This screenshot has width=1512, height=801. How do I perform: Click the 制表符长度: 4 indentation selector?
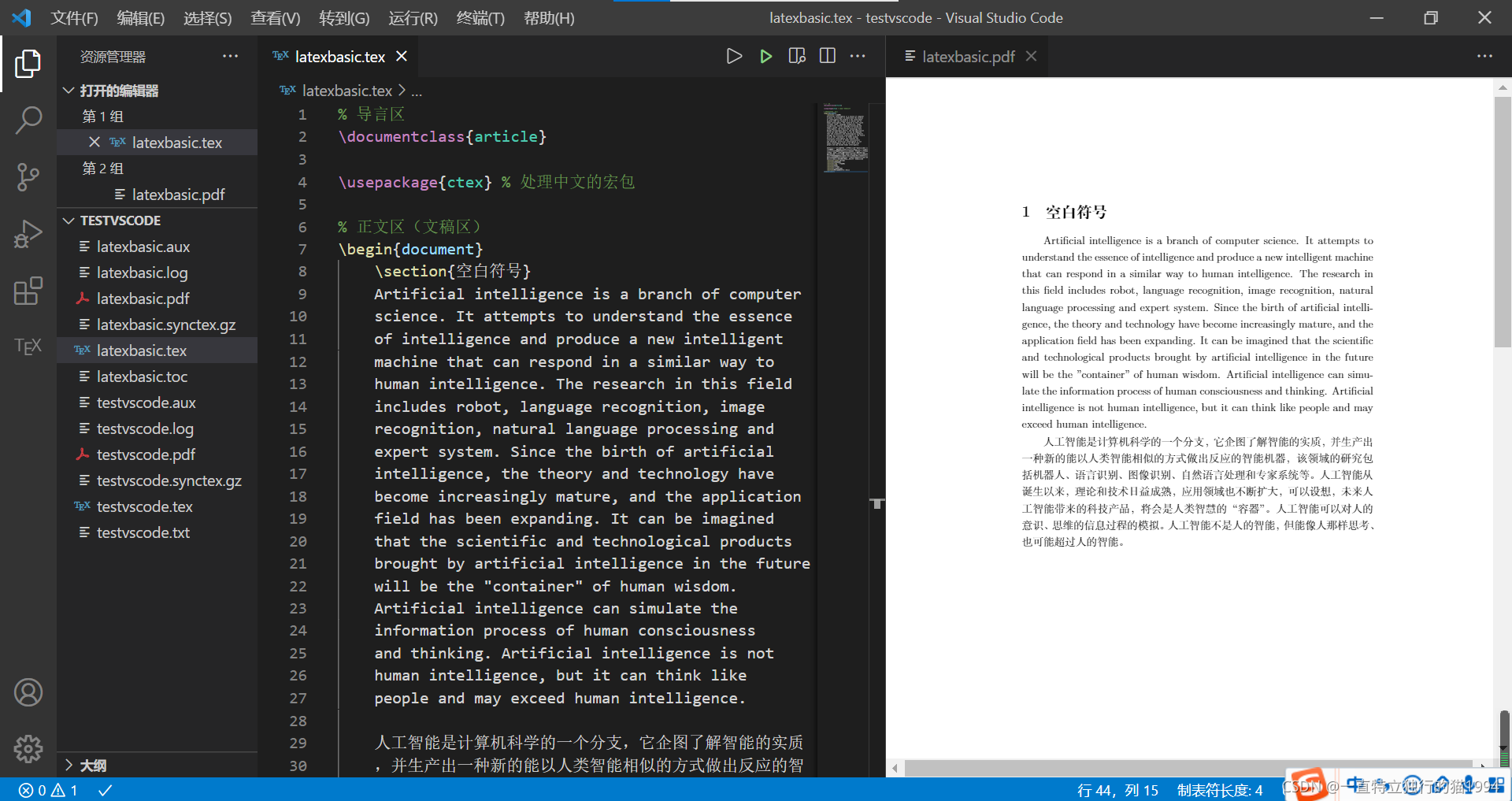(x=1220, y=790)
